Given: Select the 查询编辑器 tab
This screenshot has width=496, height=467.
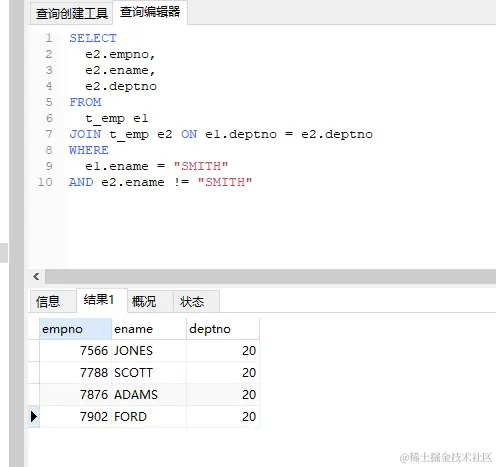Looking at the screenshot, I should point(150,12).
